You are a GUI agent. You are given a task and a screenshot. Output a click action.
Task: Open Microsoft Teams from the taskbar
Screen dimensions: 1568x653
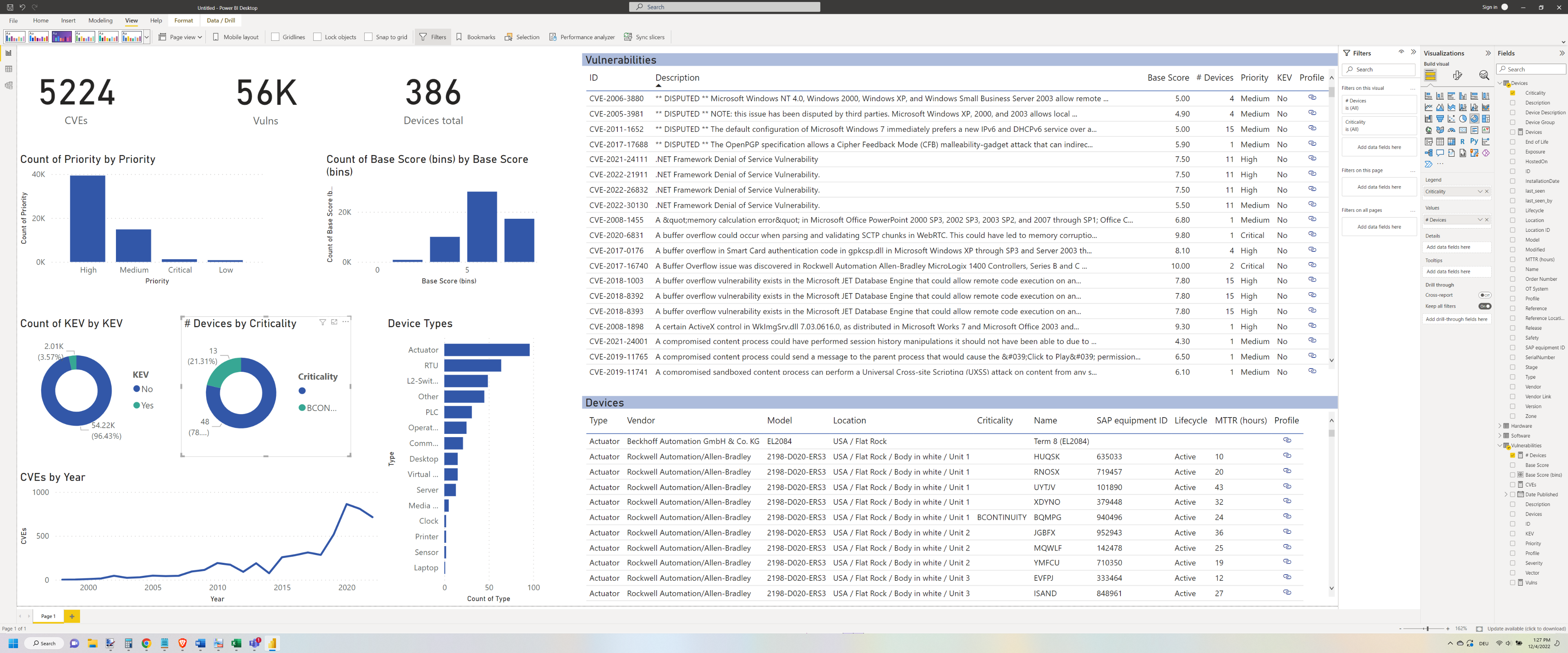point(255,643)
